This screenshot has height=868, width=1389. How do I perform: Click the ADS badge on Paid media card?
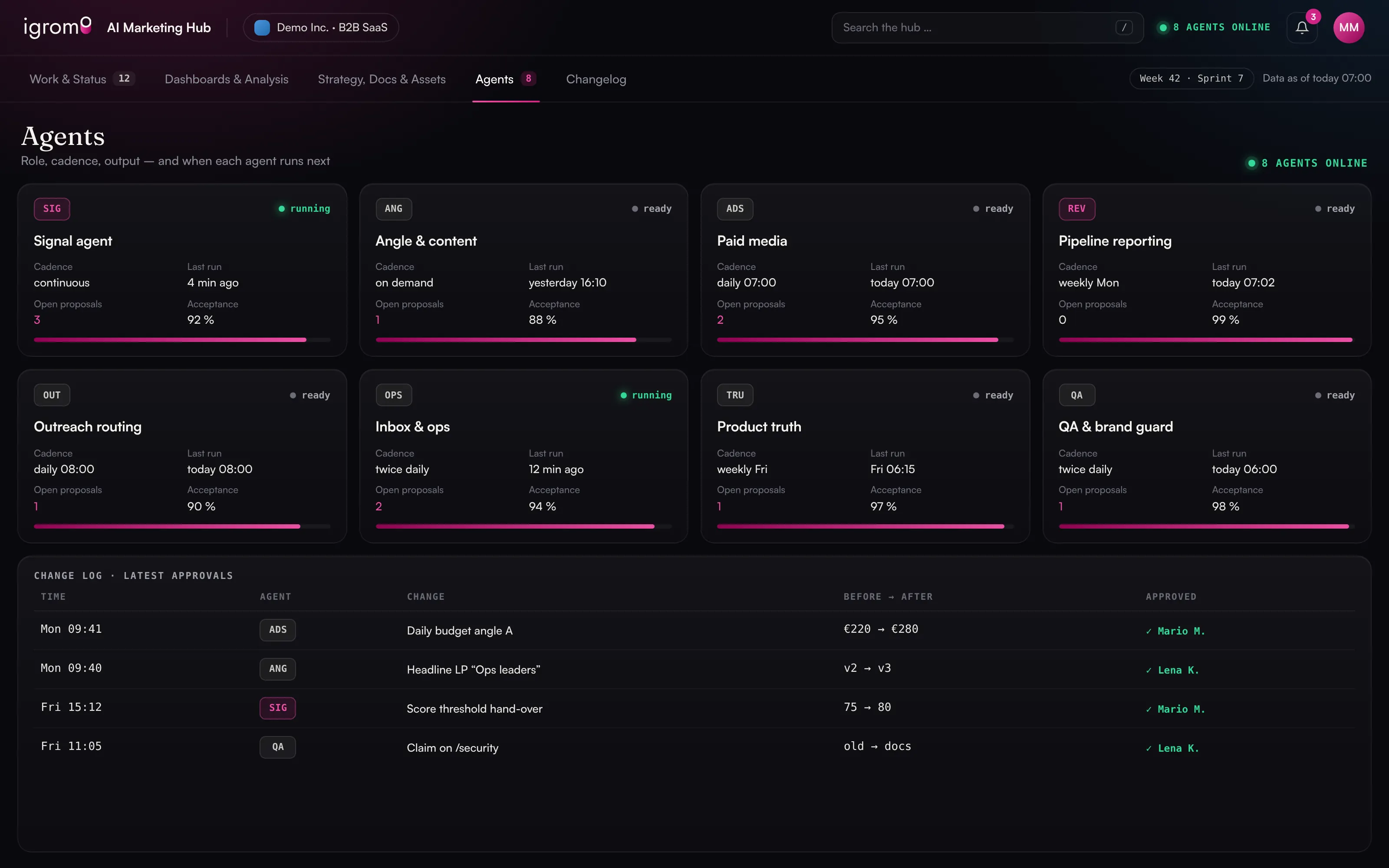tap(735, 209)
